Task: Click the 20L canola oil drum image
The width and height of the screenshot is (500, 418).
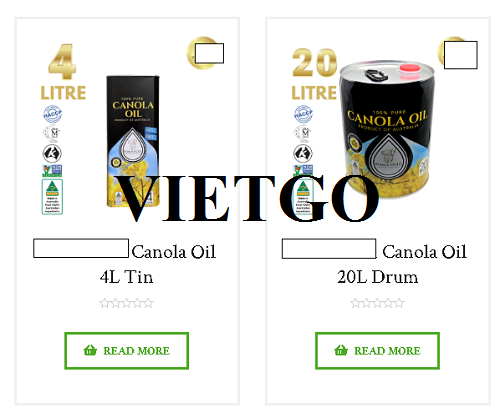Action: click(387, 129)
